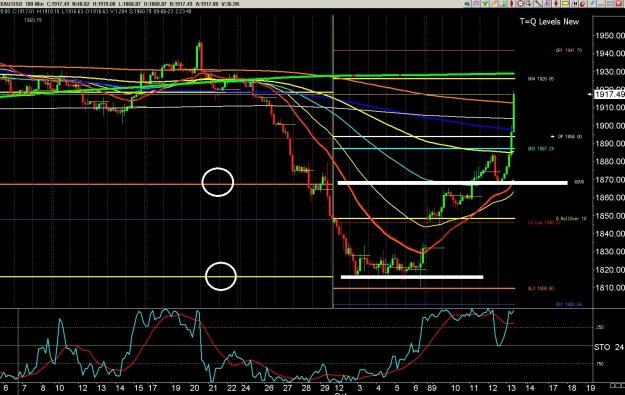625x395 pixels.
Task: Click the red up-down arrow toolbar icon
Action: (556, 4)
